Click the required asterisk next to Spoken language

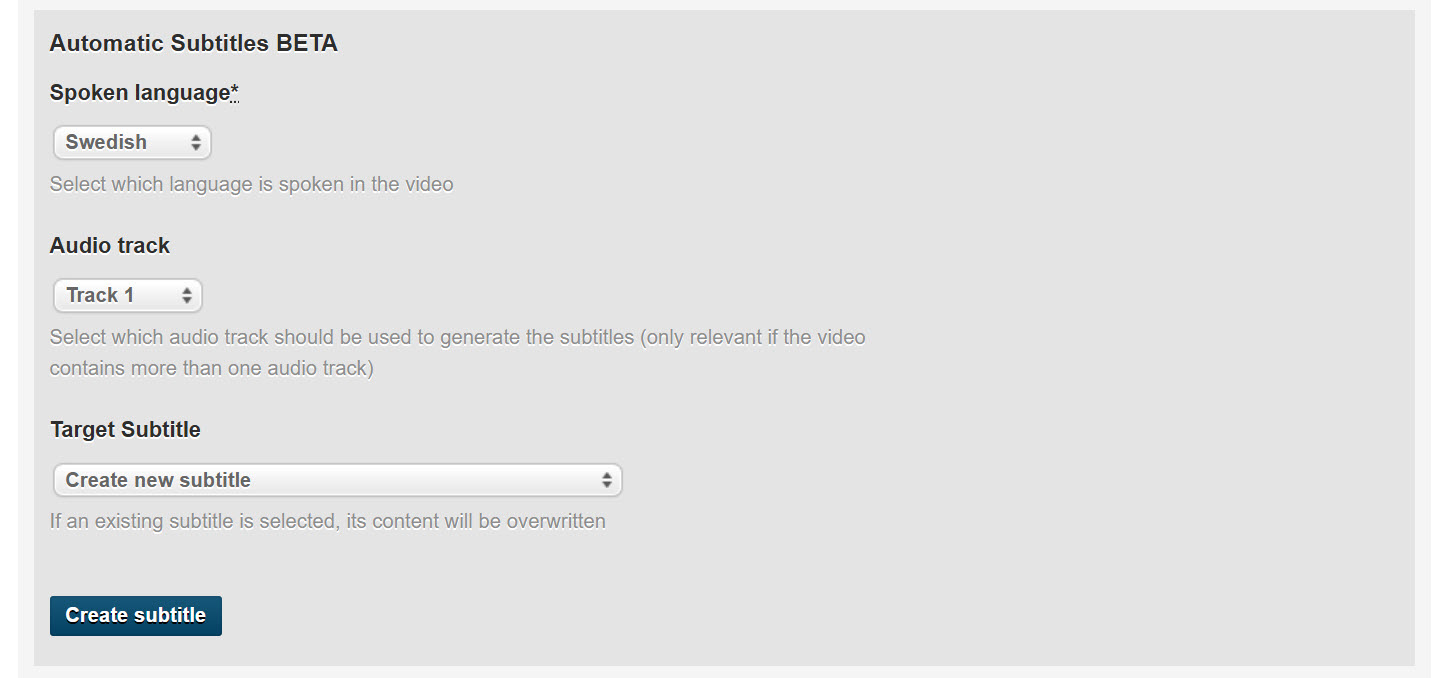pos(235,93)
